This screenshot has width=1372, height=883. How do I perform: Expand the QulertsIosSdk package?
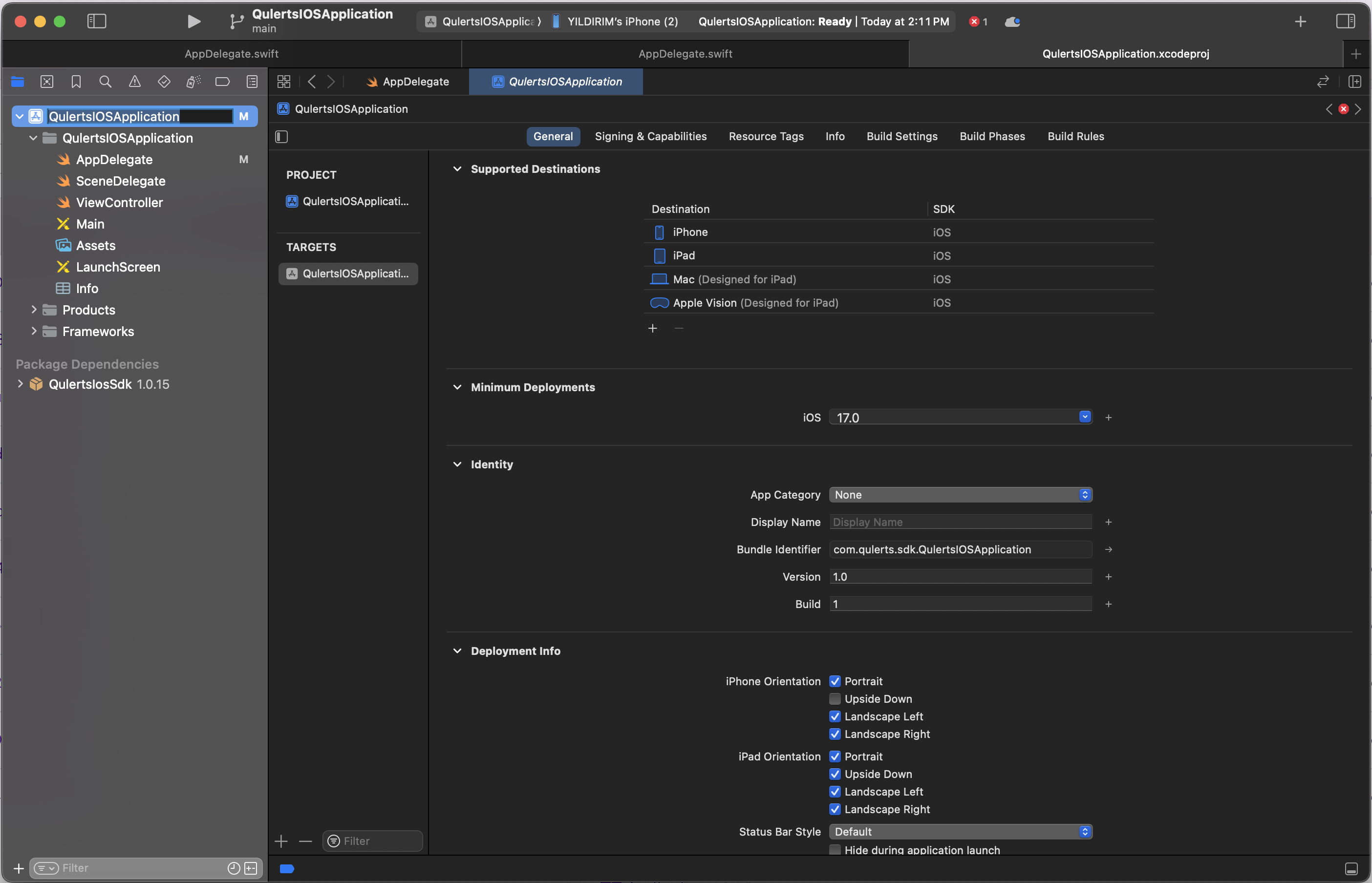pos(20,384)
